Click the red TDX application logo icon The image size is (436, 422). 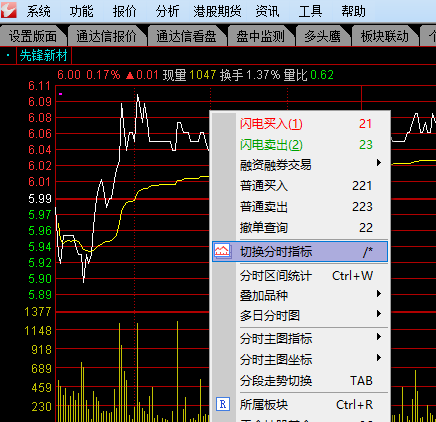[x=9, y=10]
